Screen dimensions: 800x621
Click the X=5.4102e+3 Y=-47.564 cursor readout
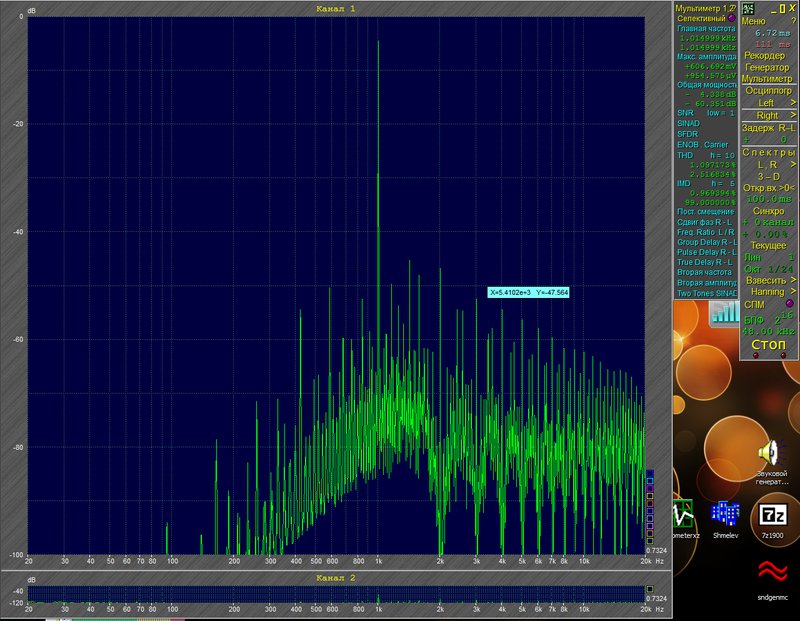coord(528,292)
